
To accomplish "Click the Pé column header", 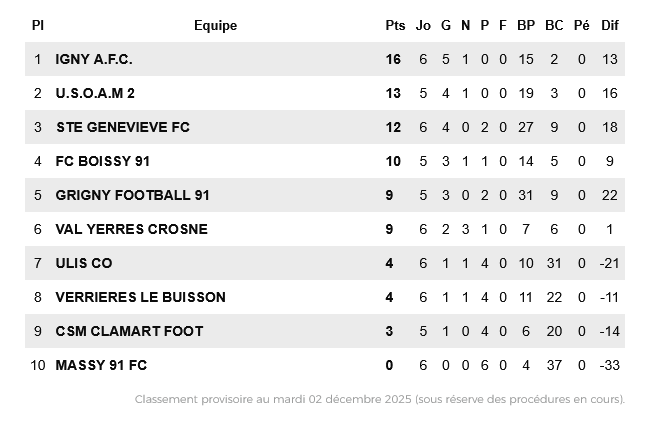I will (x=582, y=25).
